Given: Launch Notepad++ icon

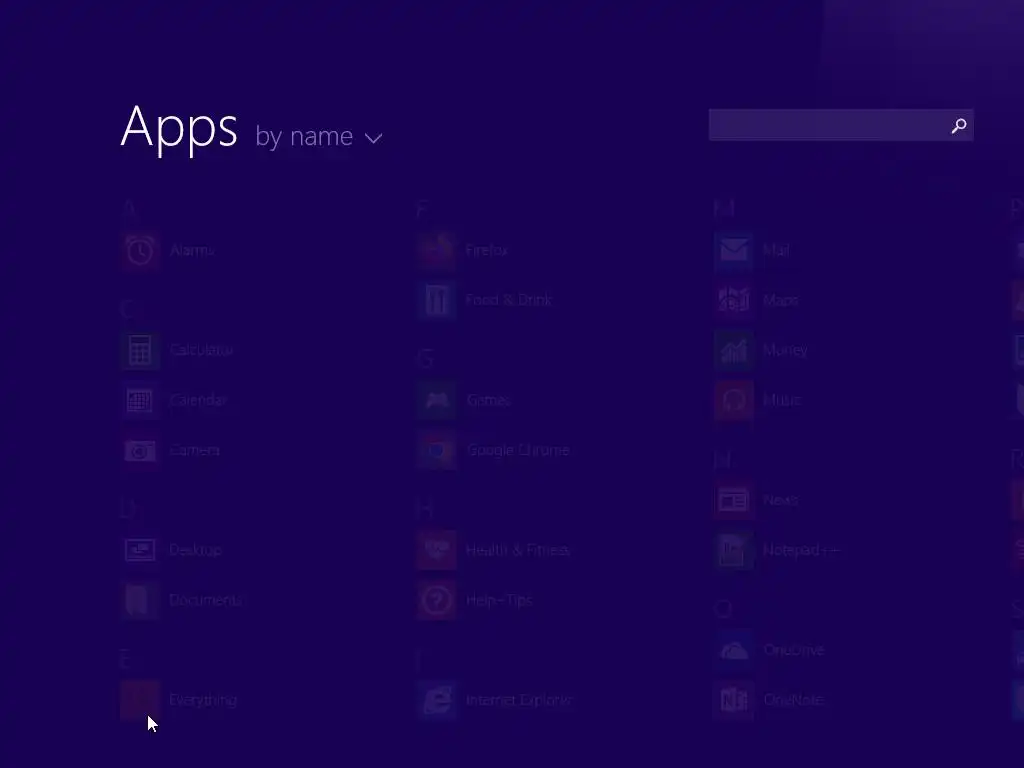Looking at the screenshot, I should click(x=733, y=551).
